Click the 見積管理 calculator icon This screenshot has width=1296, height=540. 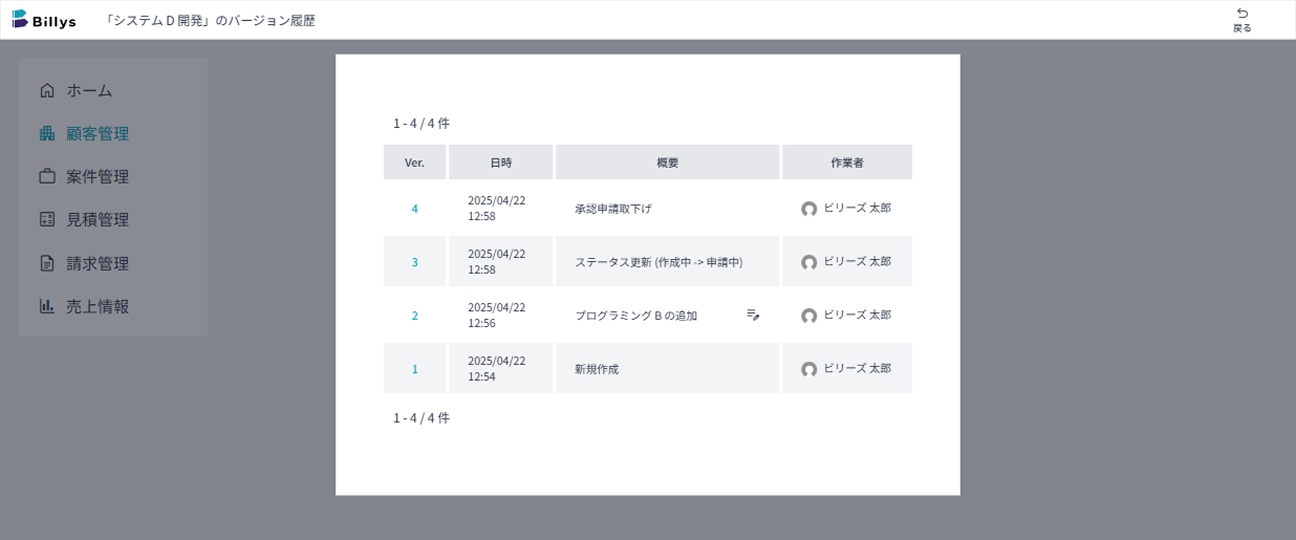tap(47, 219)
